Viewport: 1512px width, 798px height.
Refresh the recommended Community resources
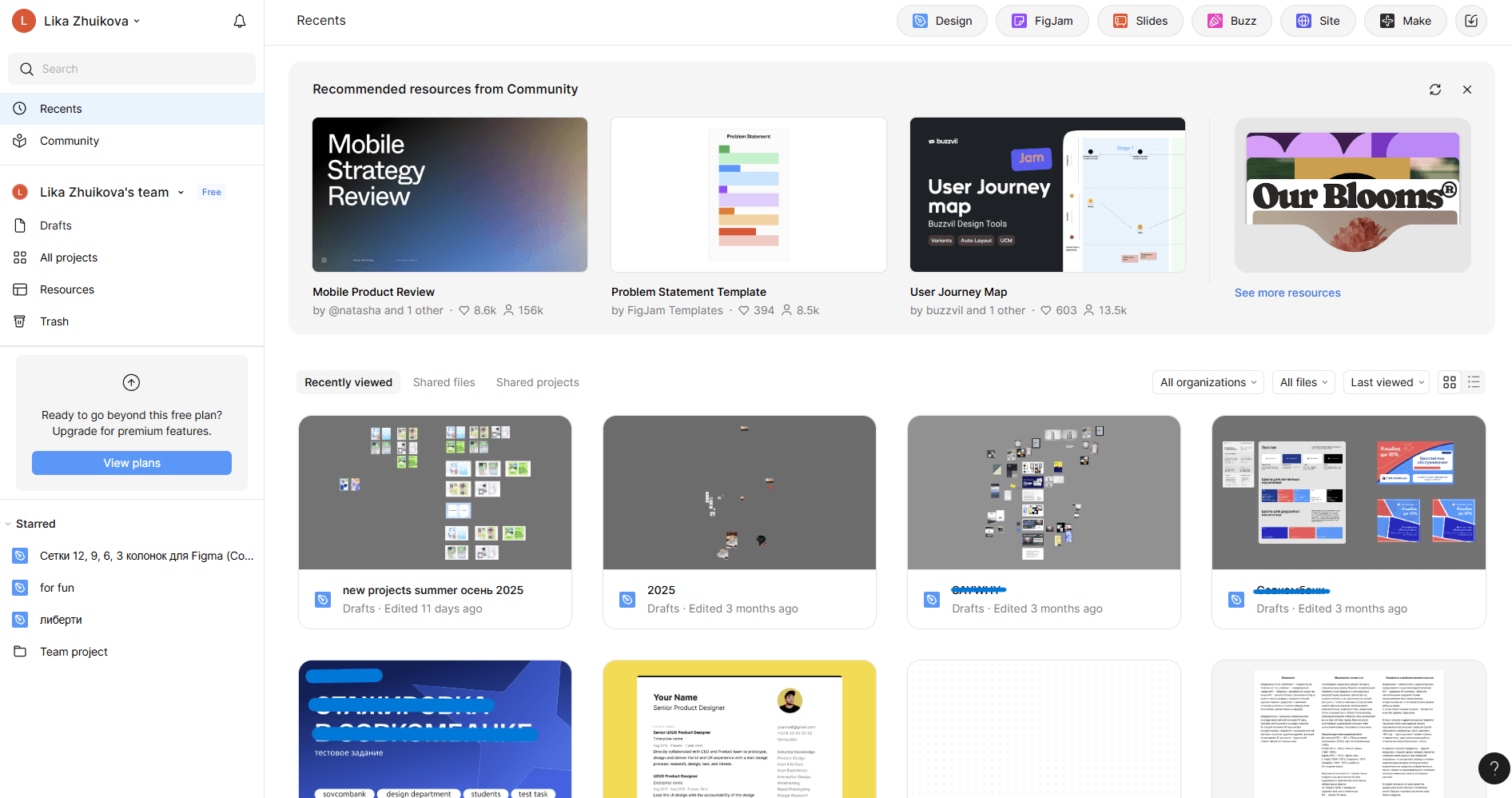[1435, 90]
